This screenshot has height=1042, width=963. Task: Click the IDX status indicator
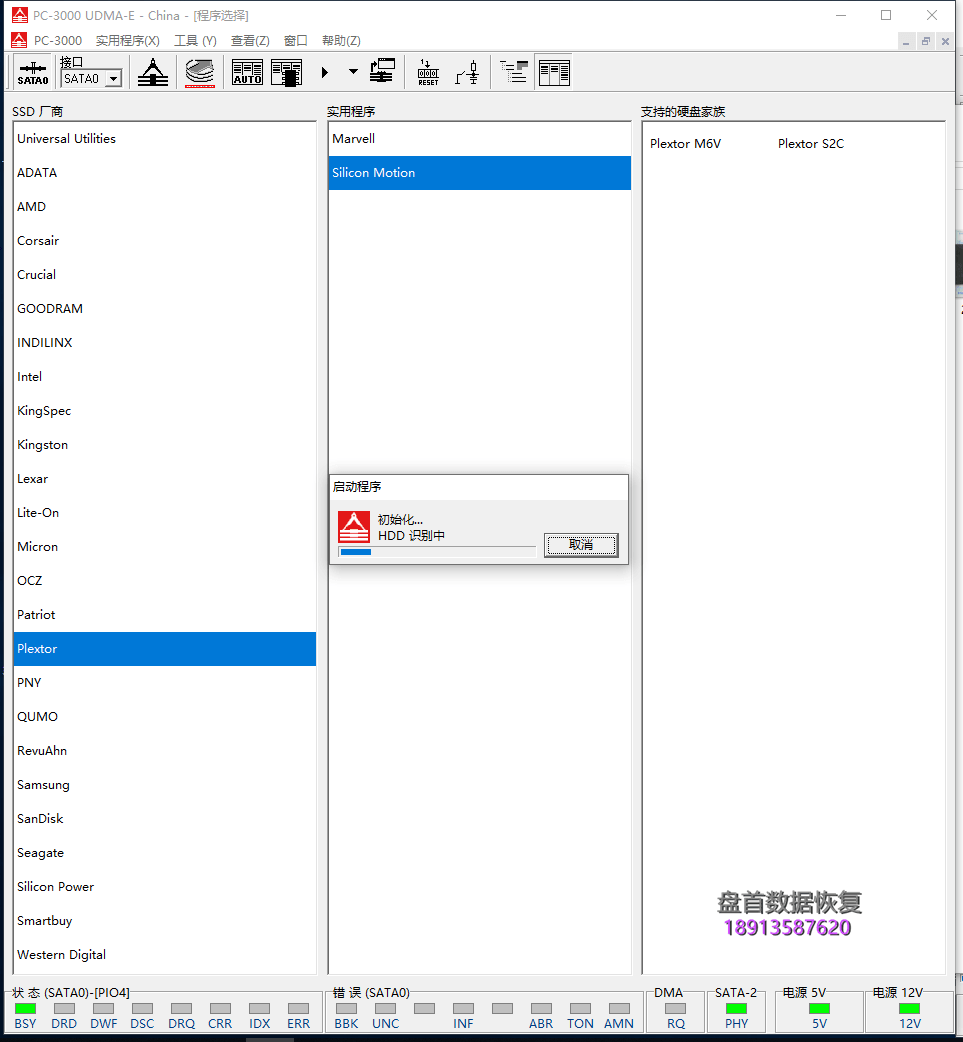(259, 1008)
